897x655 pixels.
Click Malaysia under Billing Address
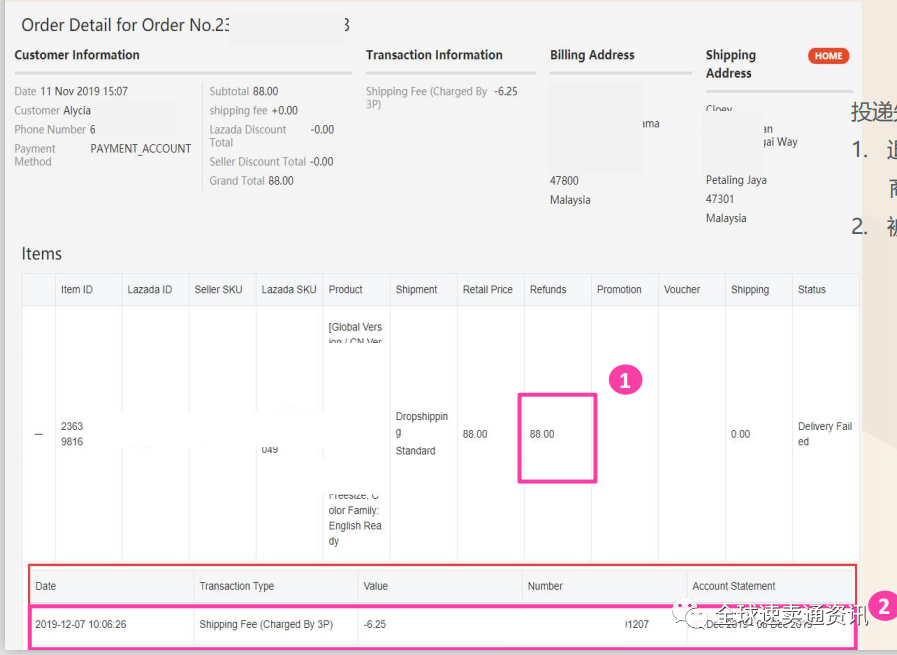(x=570, y=200)
